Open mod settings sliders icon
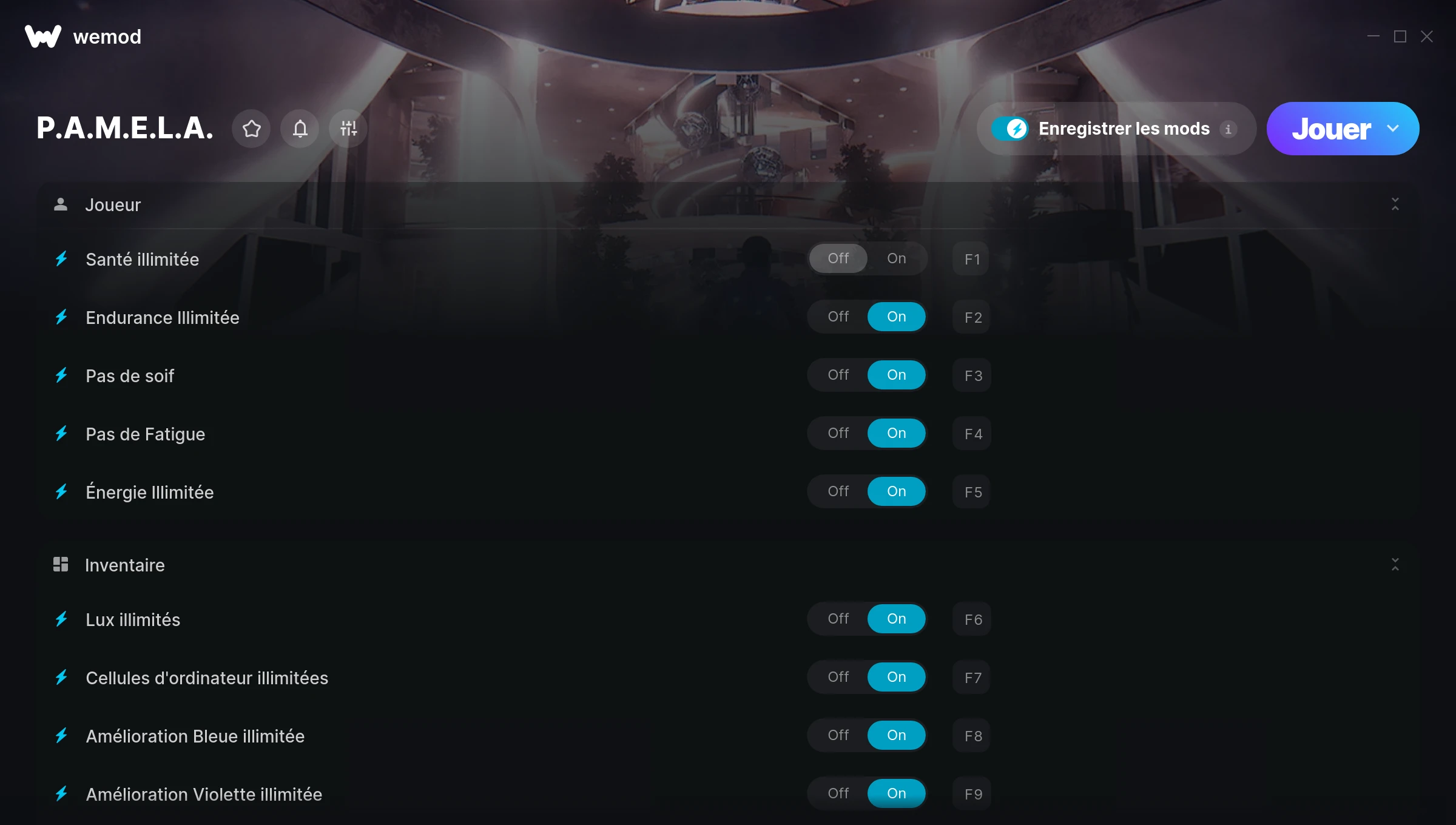 [x=348, y=129]
